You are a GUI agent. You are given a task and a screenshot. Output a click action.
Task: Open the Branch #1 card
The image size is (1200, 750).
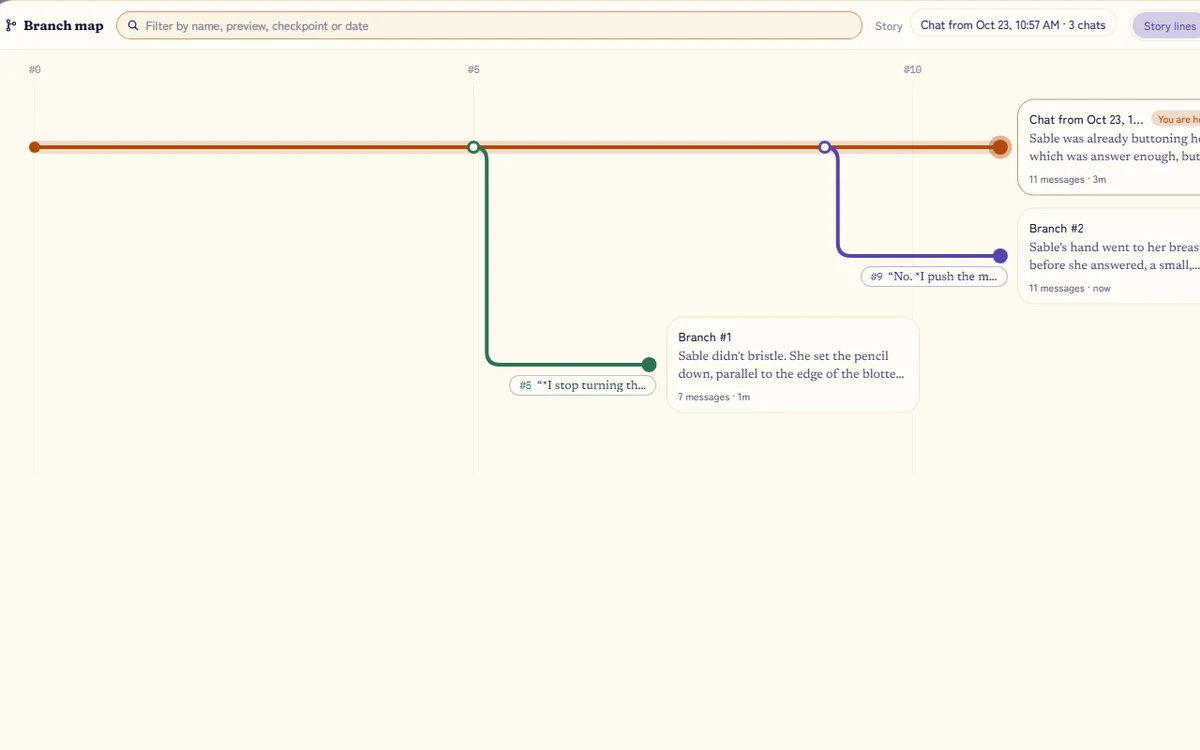pos(793,365)
